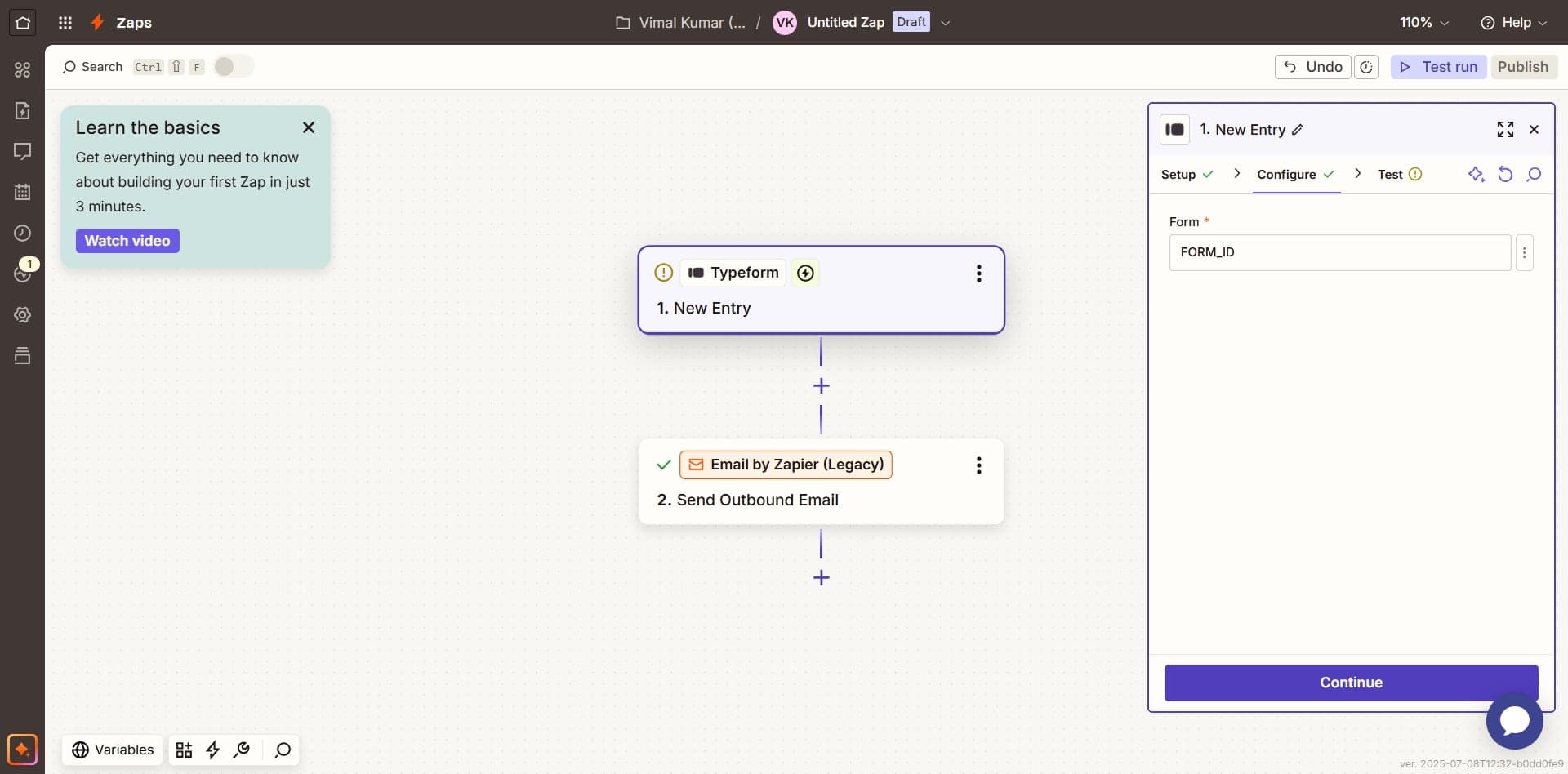Expand the Help menu dropdown
Image resolution: width=1568 pixels, height=774 pixels.
(1513, 23)
